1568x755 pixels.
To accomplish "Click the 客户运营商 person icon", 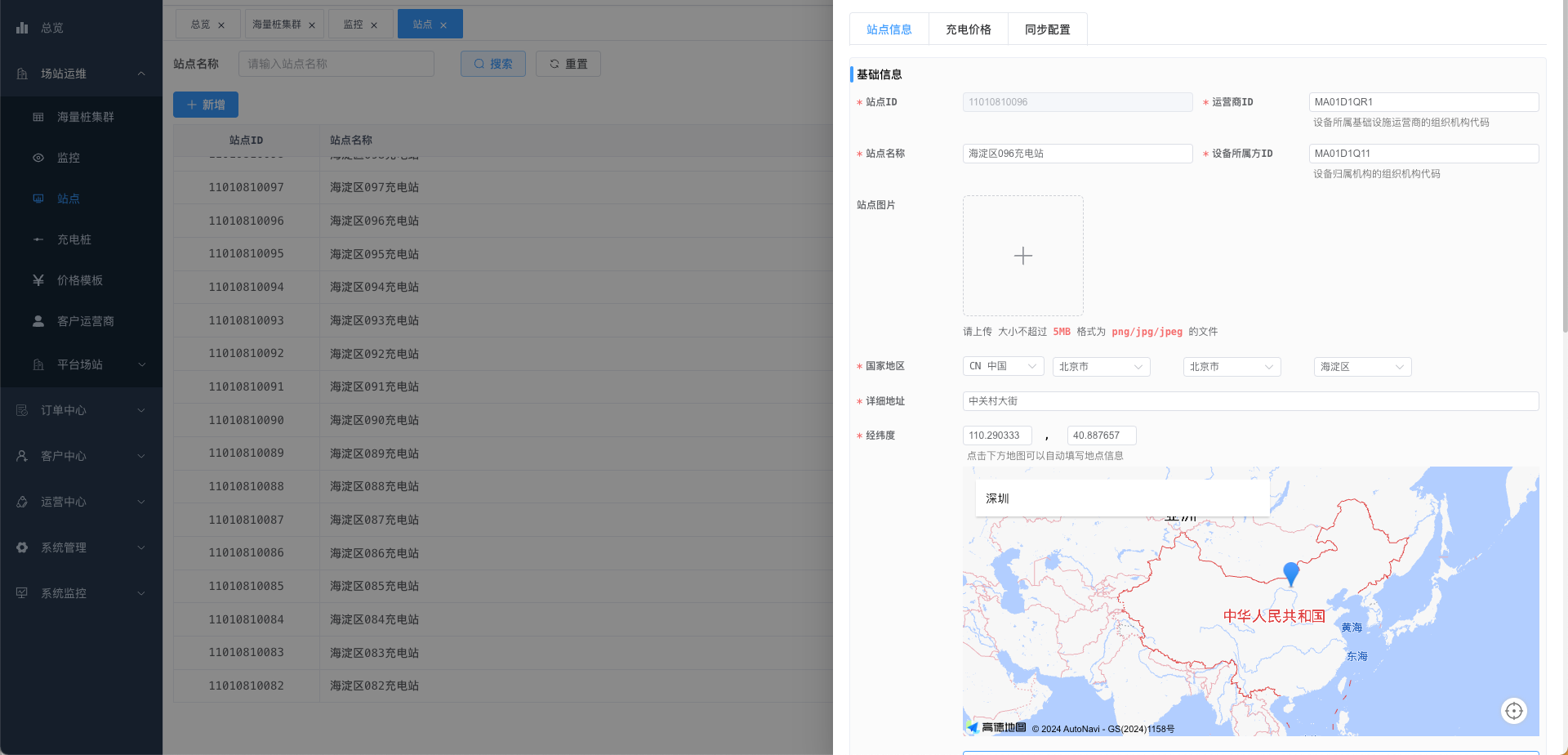I will pyautogui.click(x=38, y=321).
